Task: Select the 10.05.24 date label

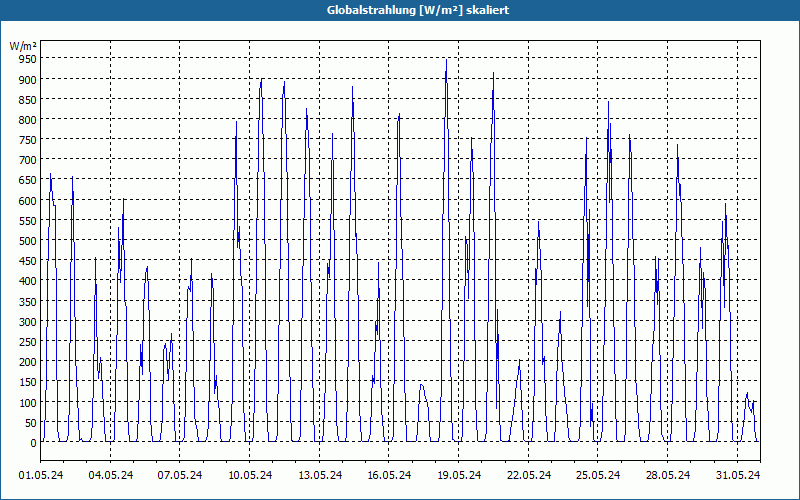Action: 249,475
